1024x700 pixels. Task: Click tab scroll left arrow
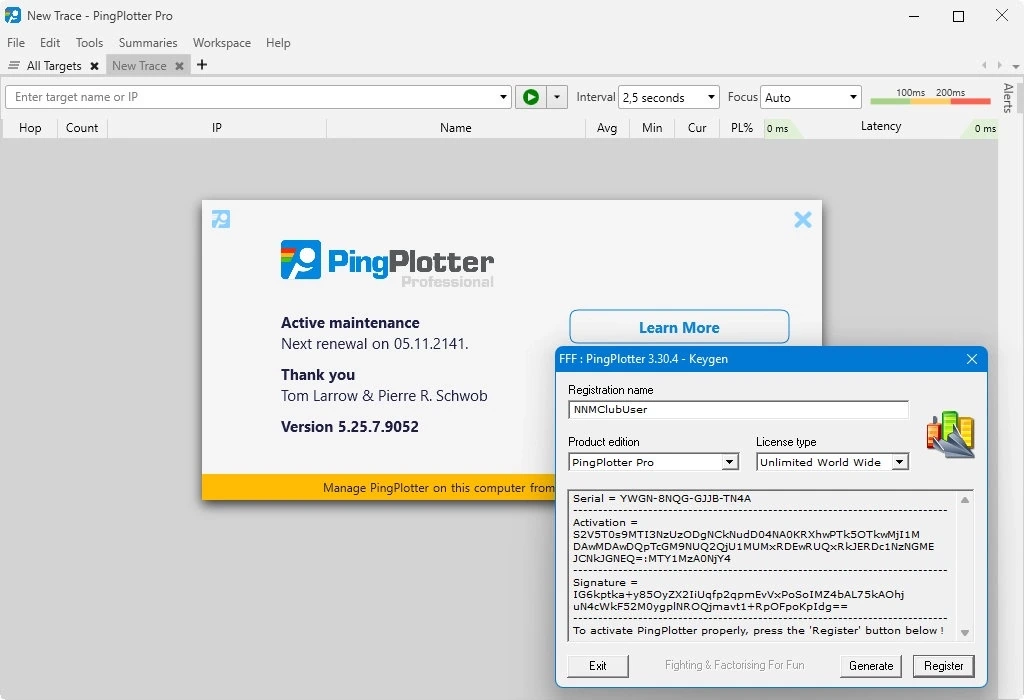(x=984, y=65)
